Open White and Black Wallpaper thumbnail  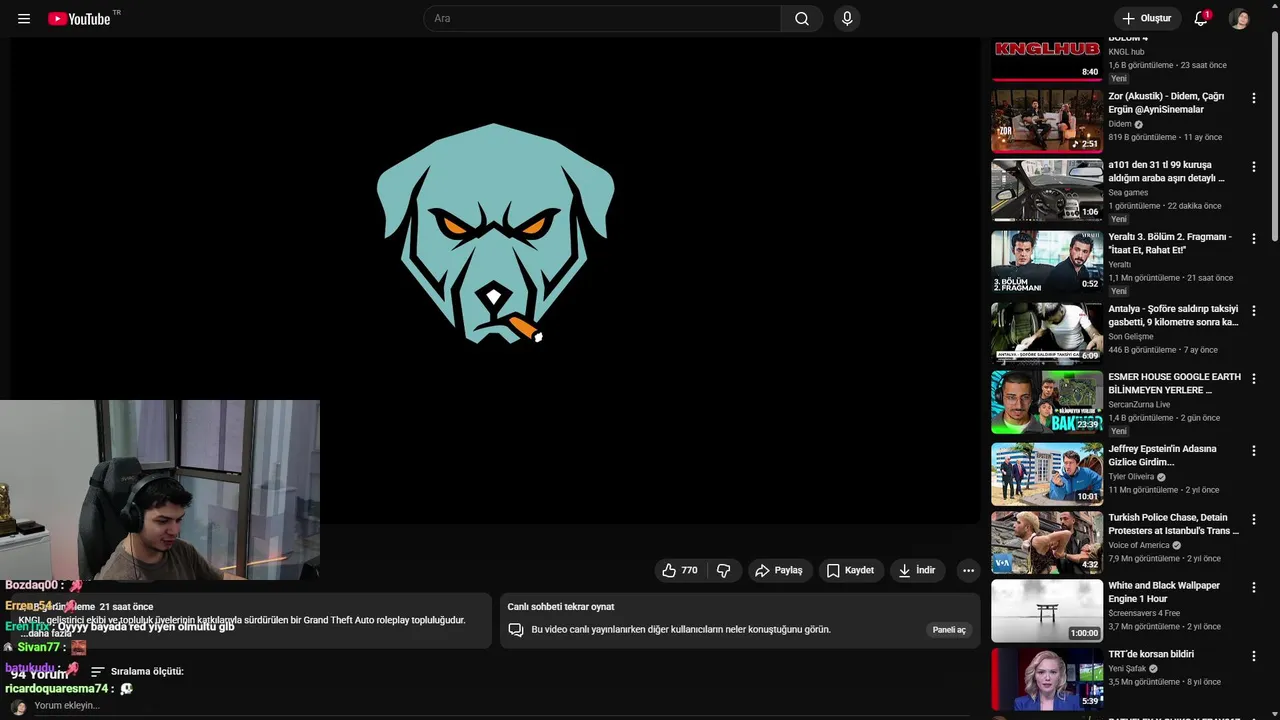click(x=1047, y=610)
